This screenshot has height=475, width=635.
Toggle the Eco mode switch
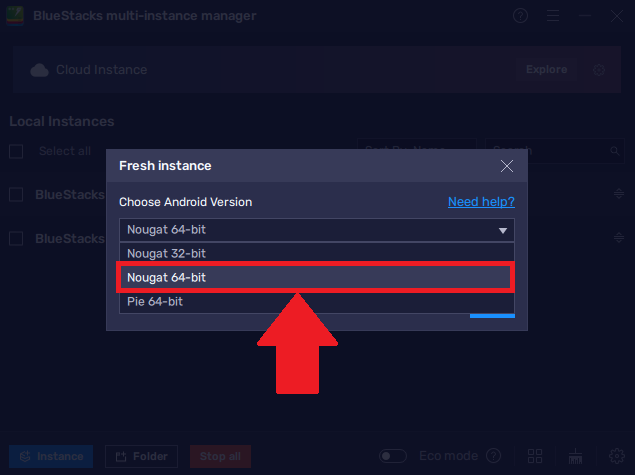click(393, 456)
